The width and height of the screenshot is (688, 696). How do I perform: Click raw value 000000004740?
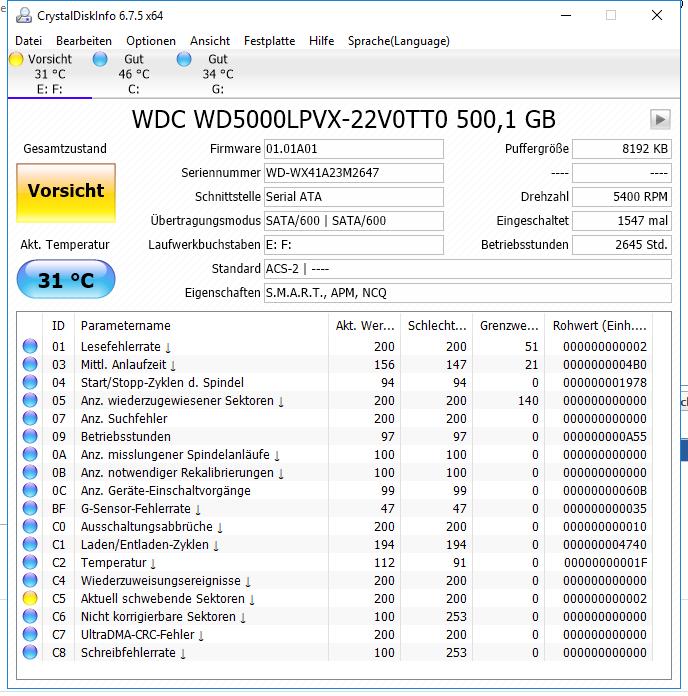click(605, 544)
